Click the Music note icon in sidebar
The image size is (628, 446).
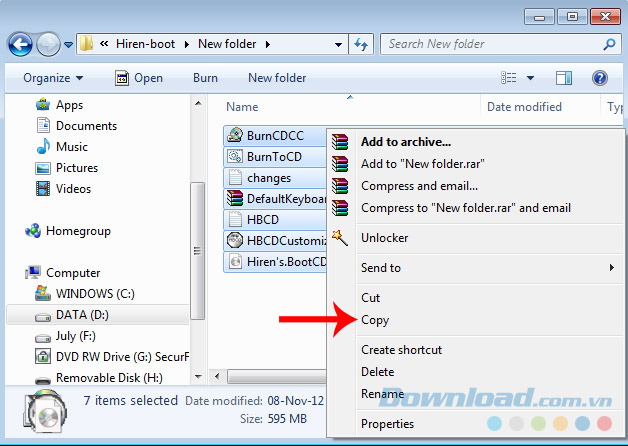(x=43, y=147)
